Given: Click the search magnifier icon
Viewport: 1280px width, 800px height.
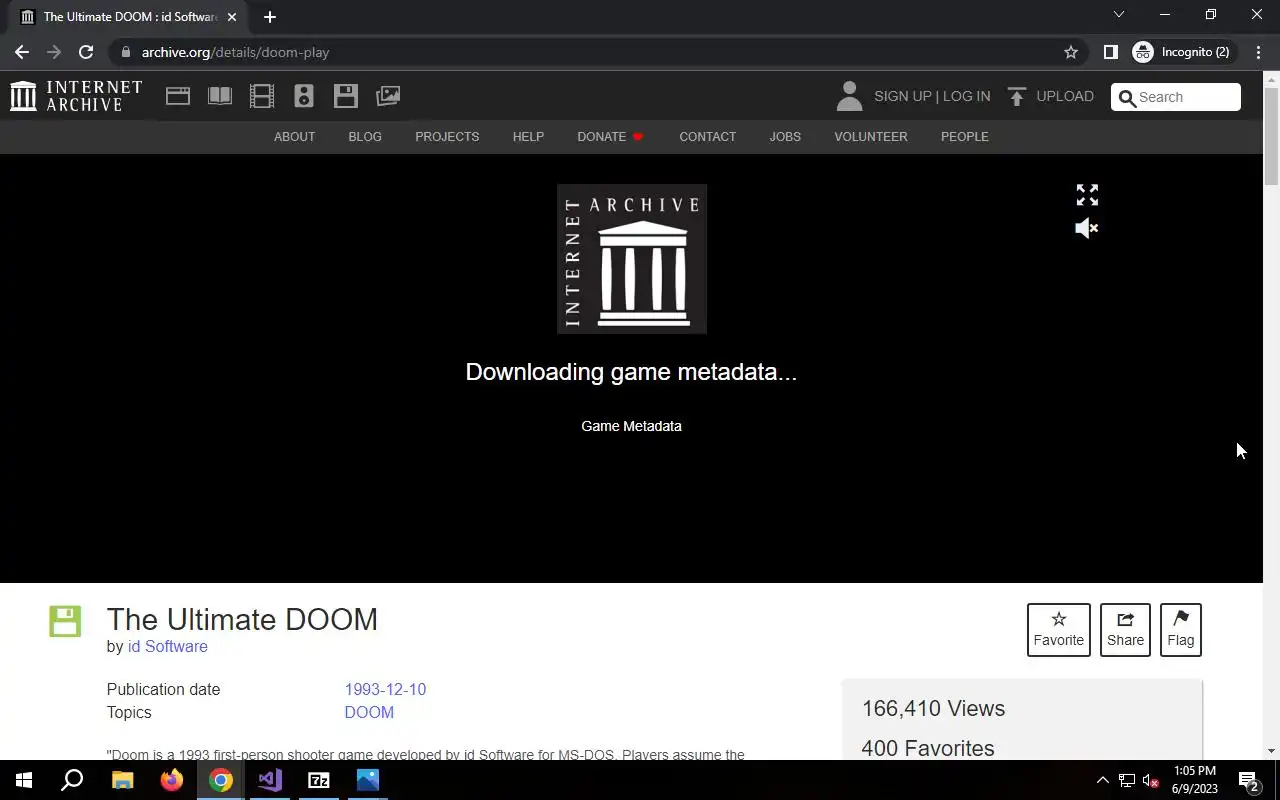Looking at the screenshot, I should coord(1127,97).
